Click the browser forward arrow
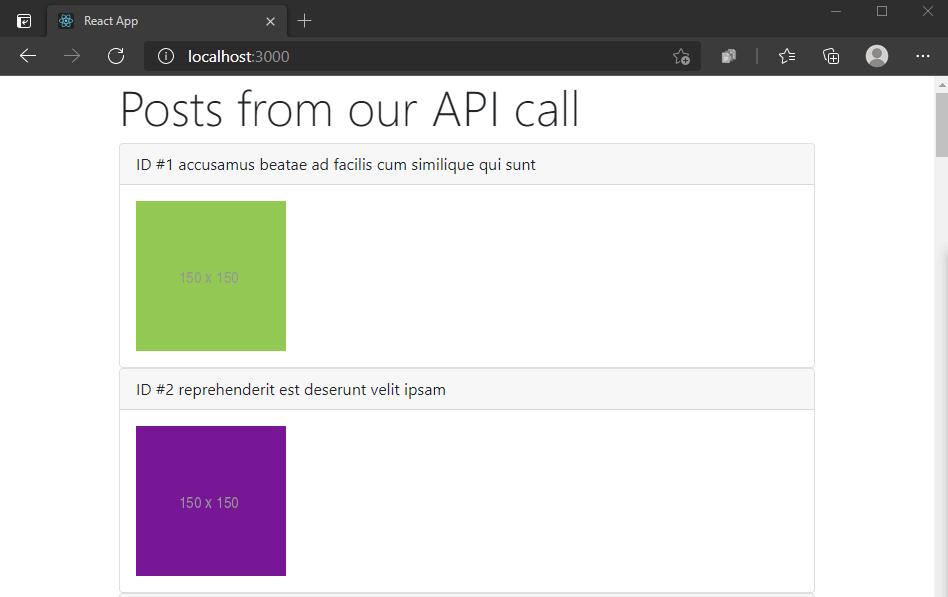This screenshot has width=948, height=597. 72,56
